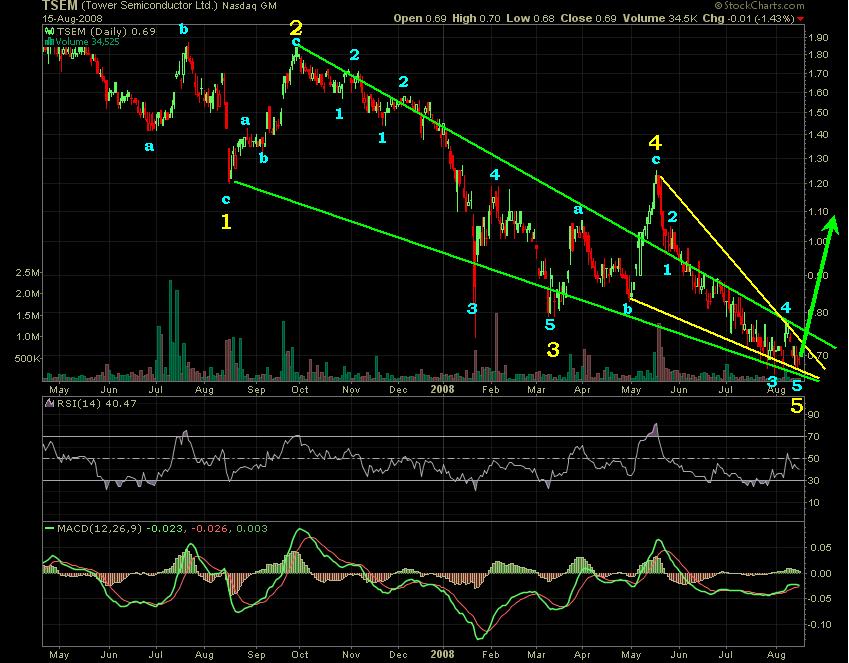The width and height of the screenshot is (849, 663).
Task: Click the High 0.70 value in the header
Action: (476, 18)
